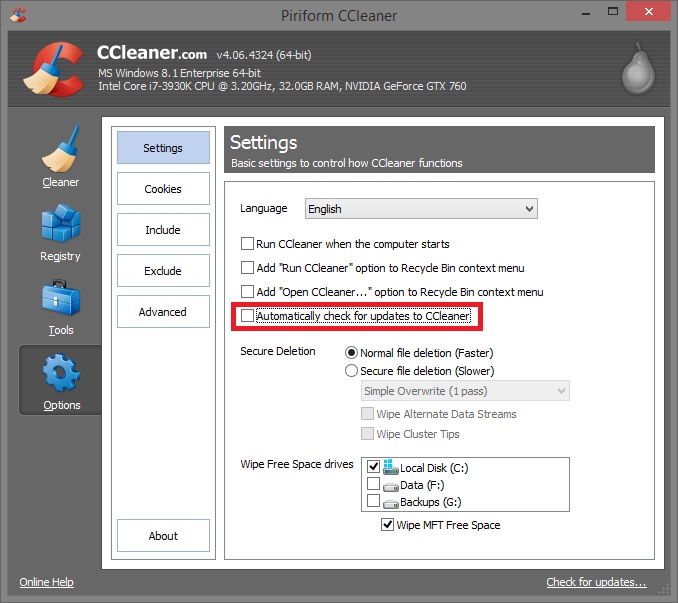Select Normal file deletion (Faster)
This screenshot has height=603, width=678.
tap(351, 353)
